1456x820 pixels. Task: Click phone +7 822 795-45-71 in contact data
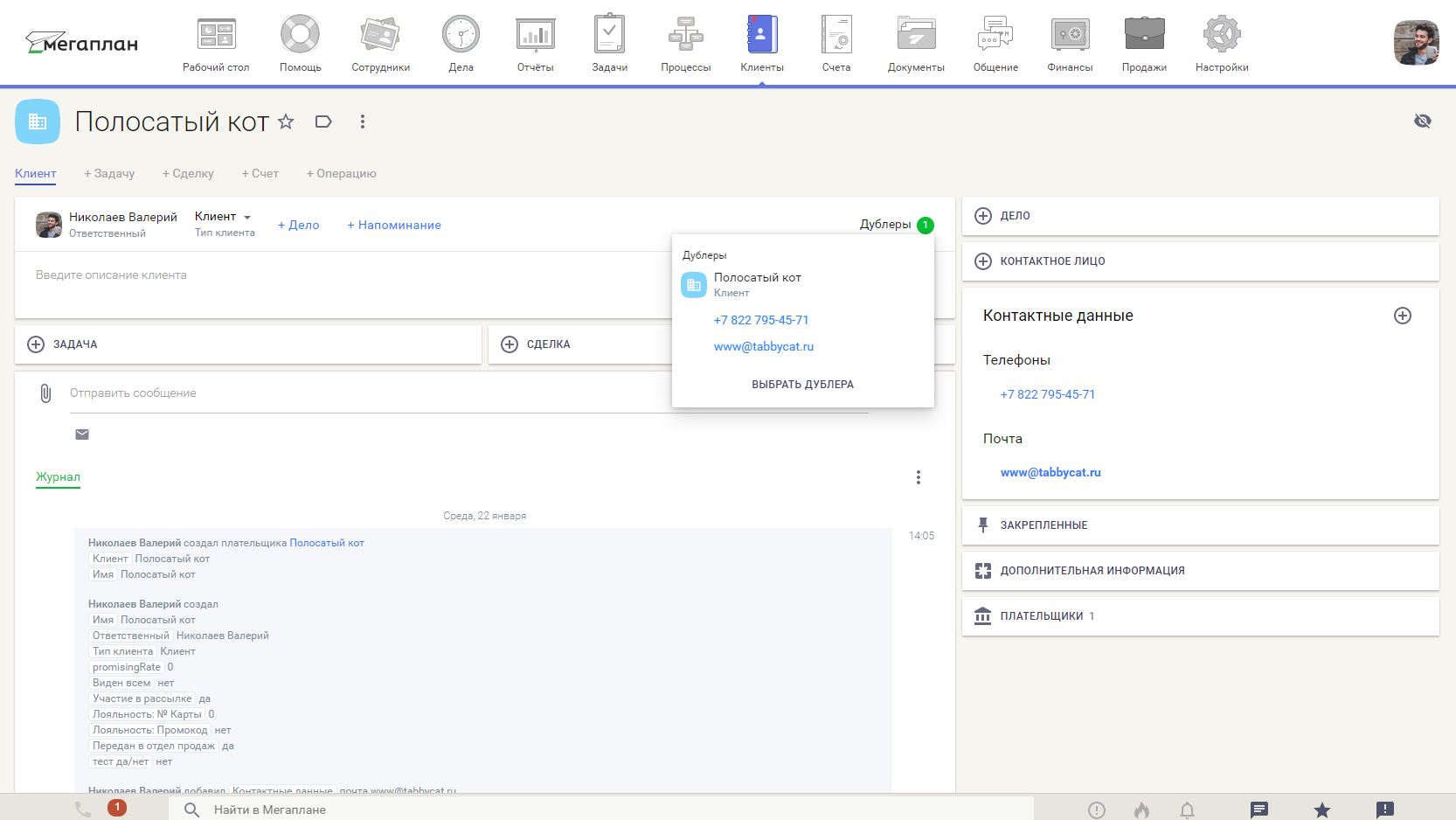pyautogui.click(x=1048, y=394)
